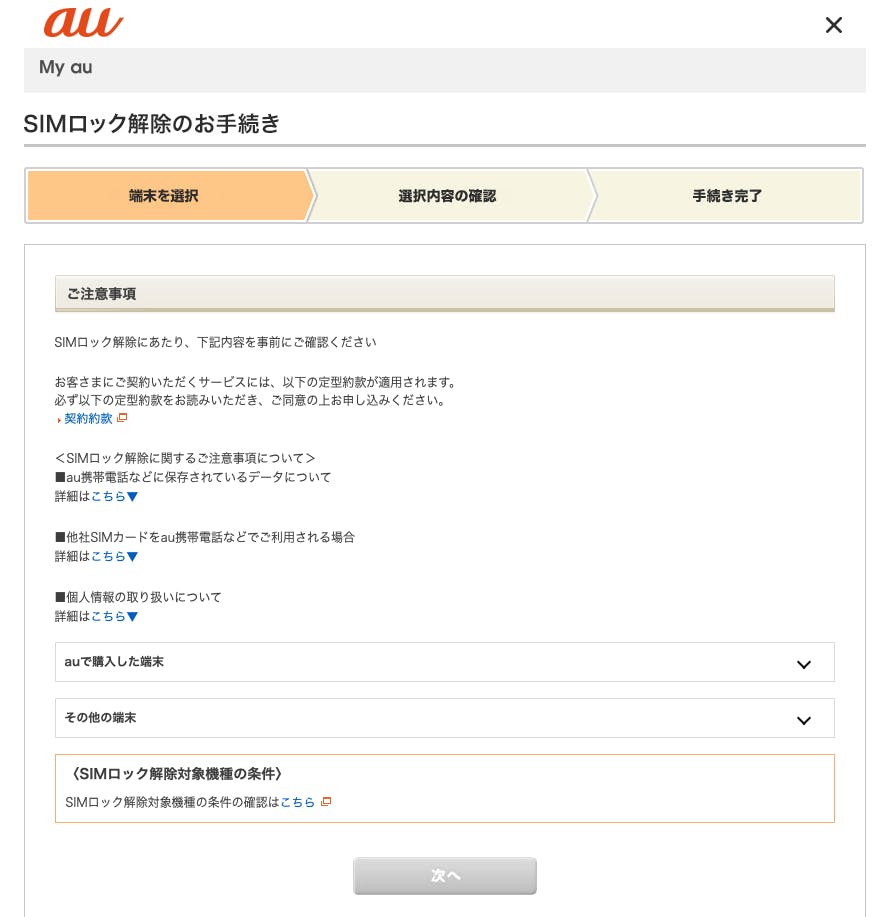Select the 手続き完了 step
Image resolution: width=893 pixels, height=917 pixels.
click(x=727, y=196)
